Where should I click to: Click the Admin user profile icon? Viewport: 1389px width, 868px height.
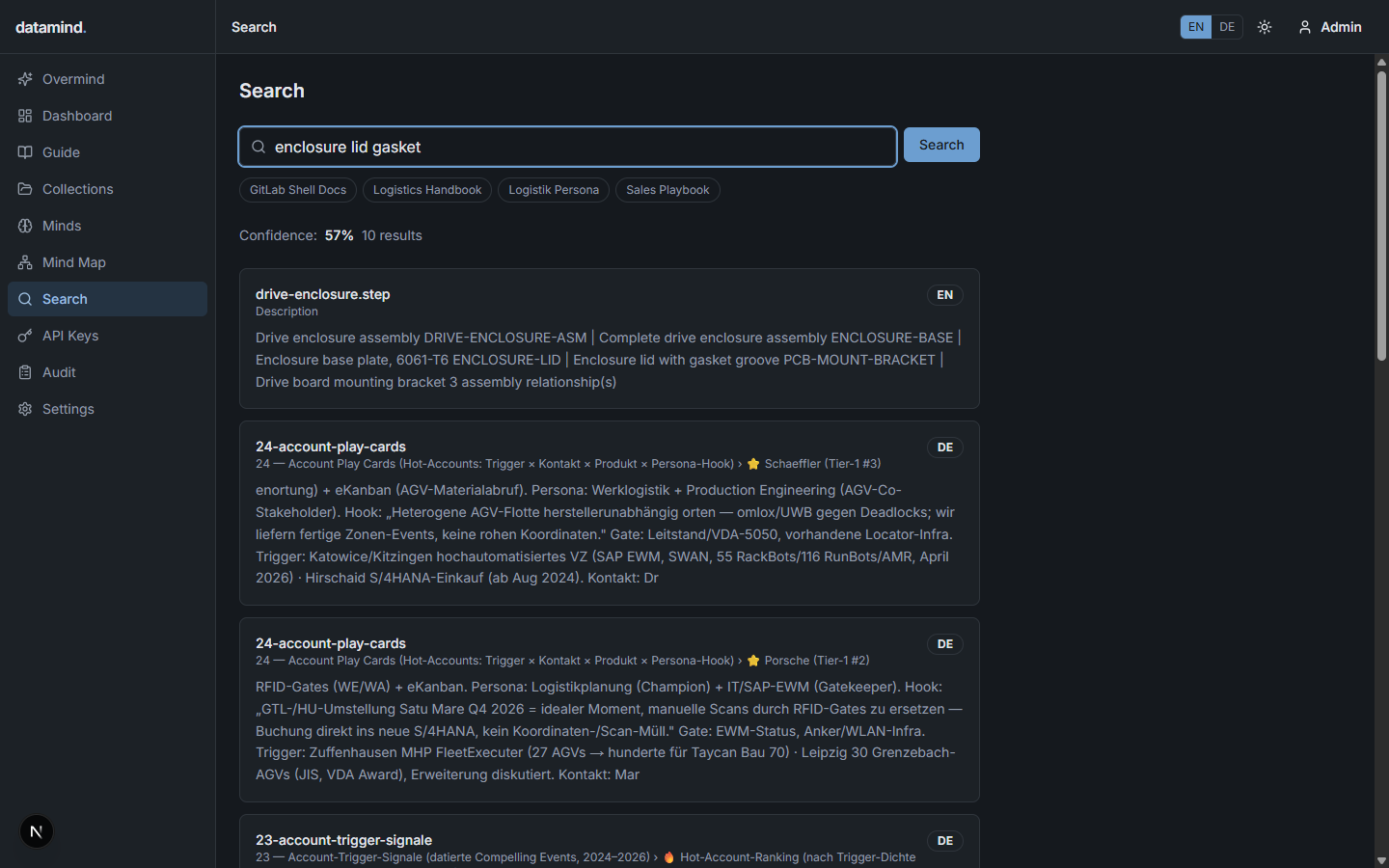(x=1305, y=27)
